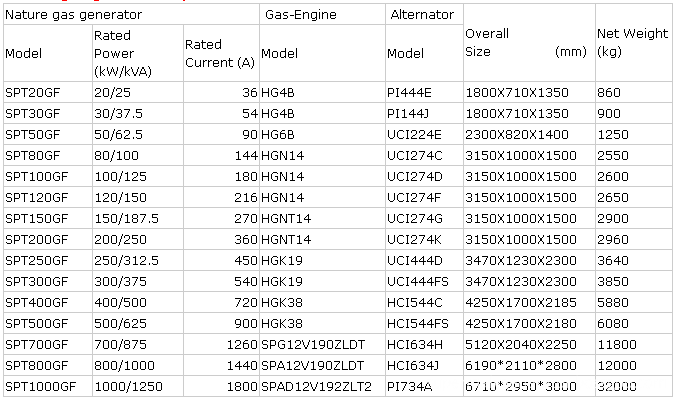Click the Net Weight (kg) header
This screenshot has width=677, height=402.
pyautogui.click(x=633, y=43)
